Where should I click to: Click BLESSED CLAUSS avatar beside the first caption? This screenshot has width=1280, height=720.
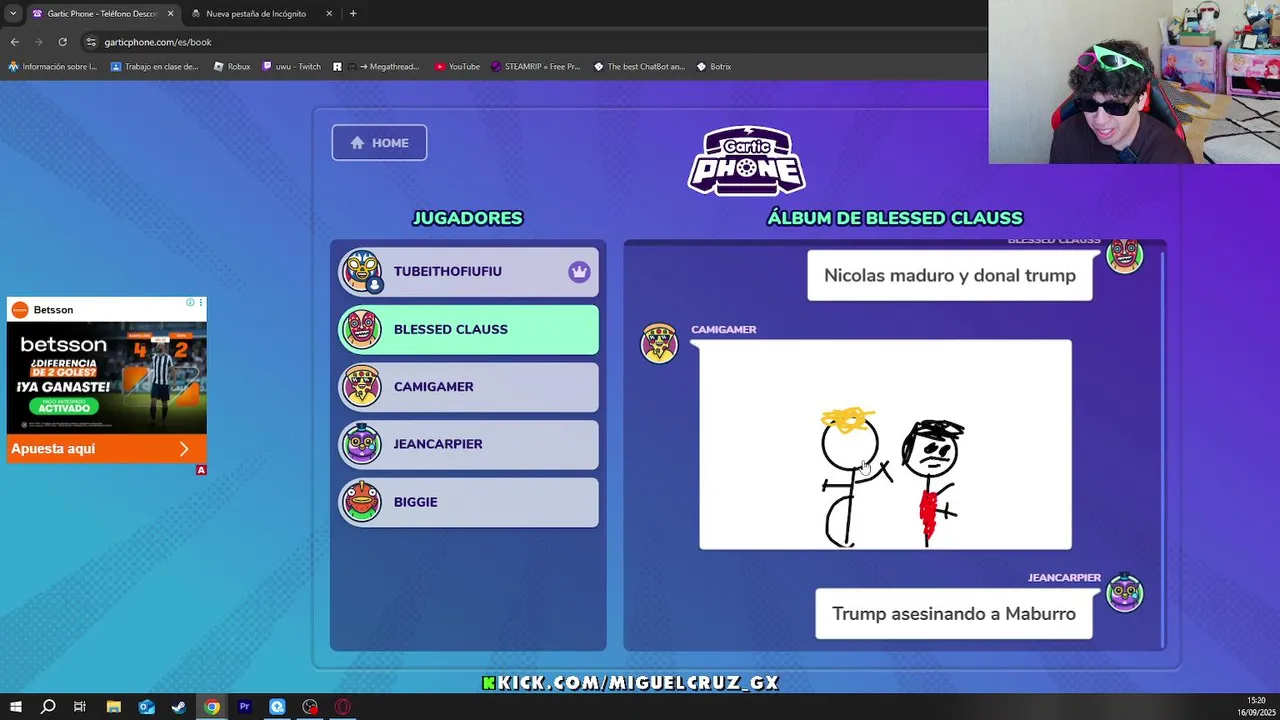pos(1125,256)
